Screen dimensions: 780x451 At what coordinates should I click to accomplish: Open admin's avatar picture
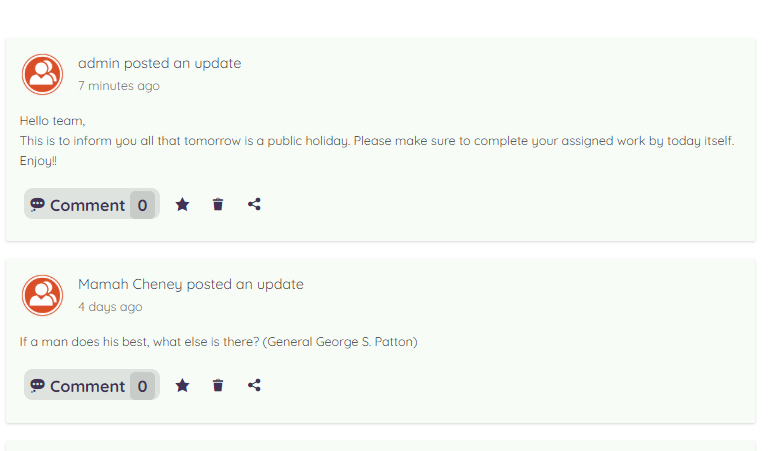pyautogui.click(x=42, y=75)
